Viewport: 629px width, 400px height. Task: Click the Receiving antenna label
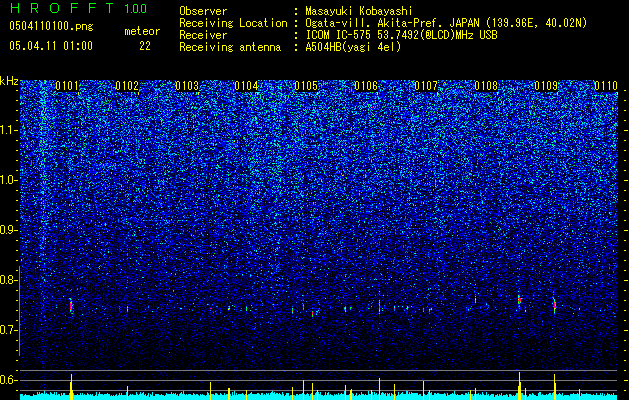(x=230, y=47)
